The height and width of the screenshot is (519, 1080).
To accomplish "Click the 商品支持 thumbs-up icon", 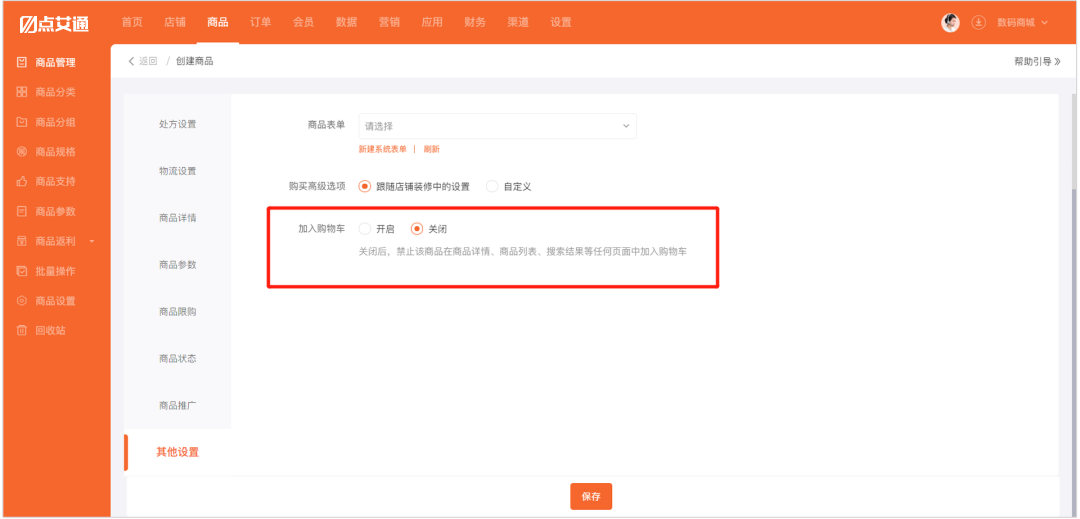I will (21, 182).
